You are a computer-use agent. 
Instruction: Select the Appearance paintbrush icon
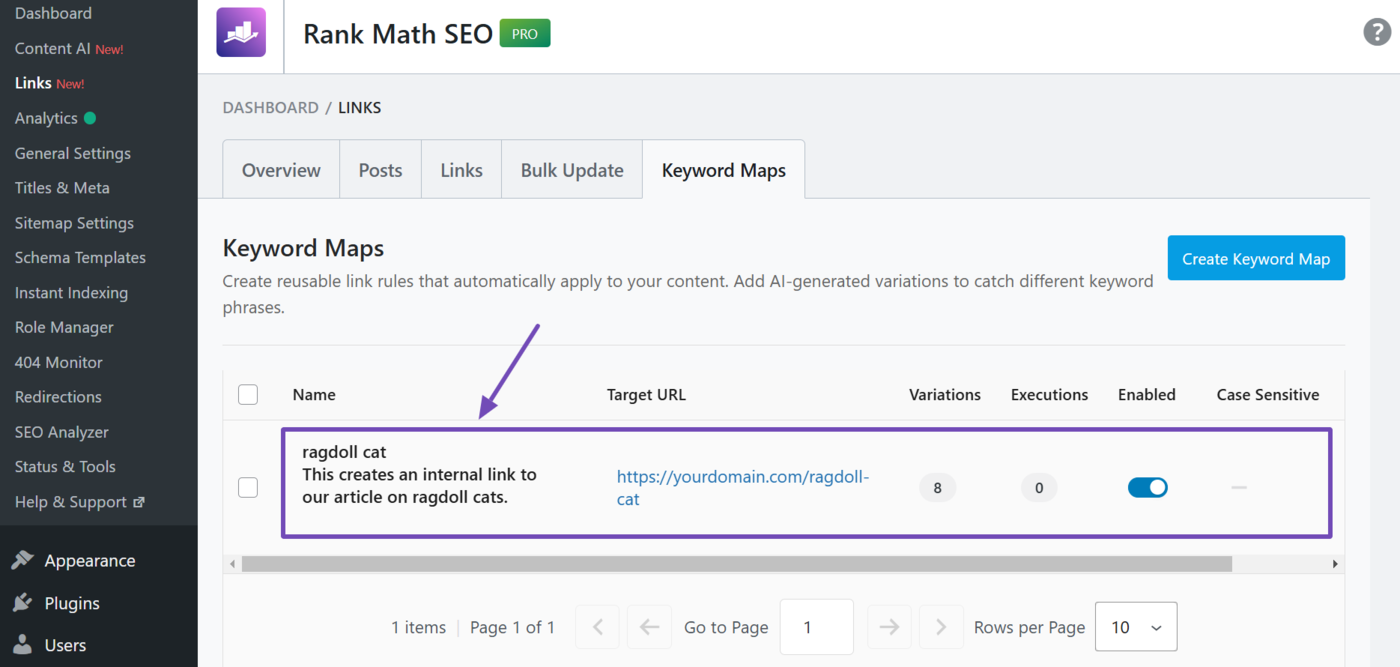pos(23,560)
